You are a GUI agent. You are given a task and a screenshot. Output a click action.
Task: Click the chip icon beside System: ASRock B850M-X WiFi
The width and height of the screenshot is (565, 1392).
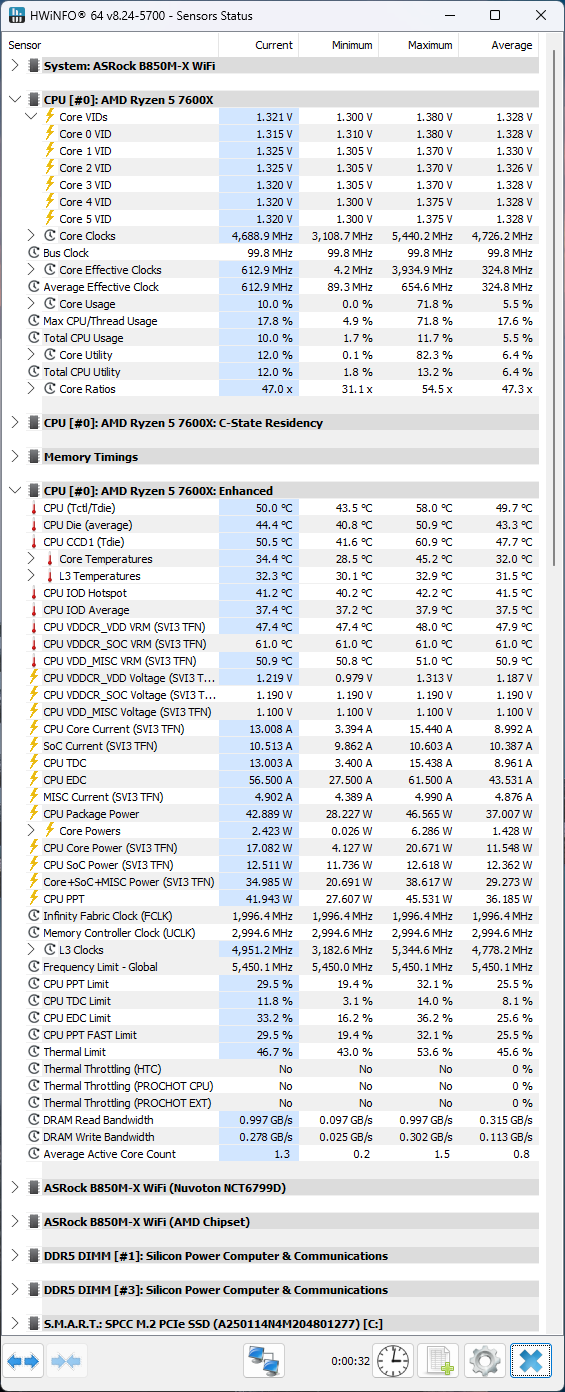34,66
